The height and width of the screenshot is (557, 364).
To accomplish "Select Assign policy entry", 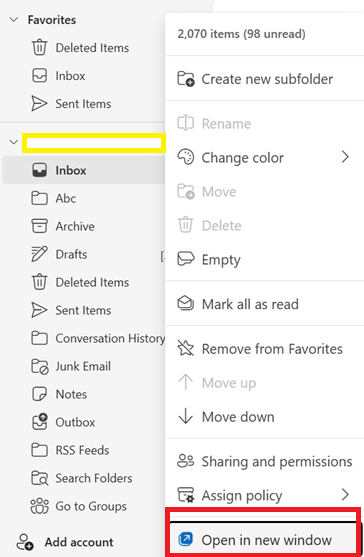I will (x=265, y=495).
